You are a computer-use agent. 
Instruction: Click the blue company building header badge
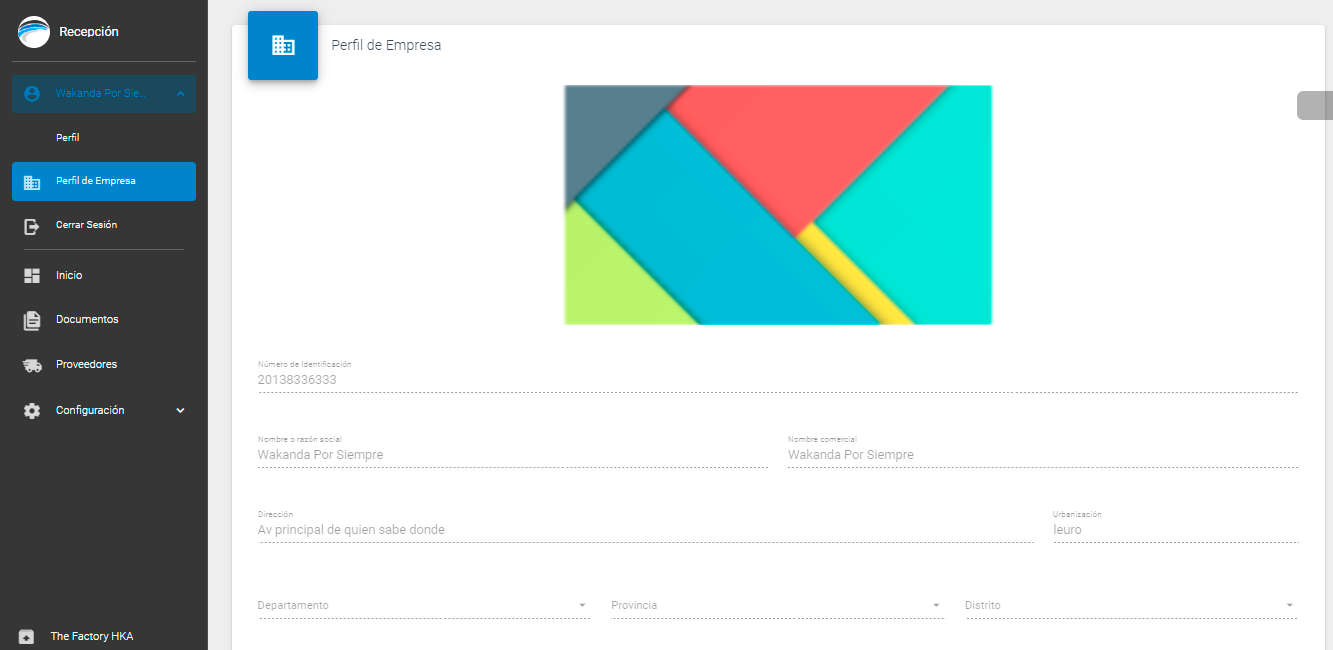click(283, 46)
